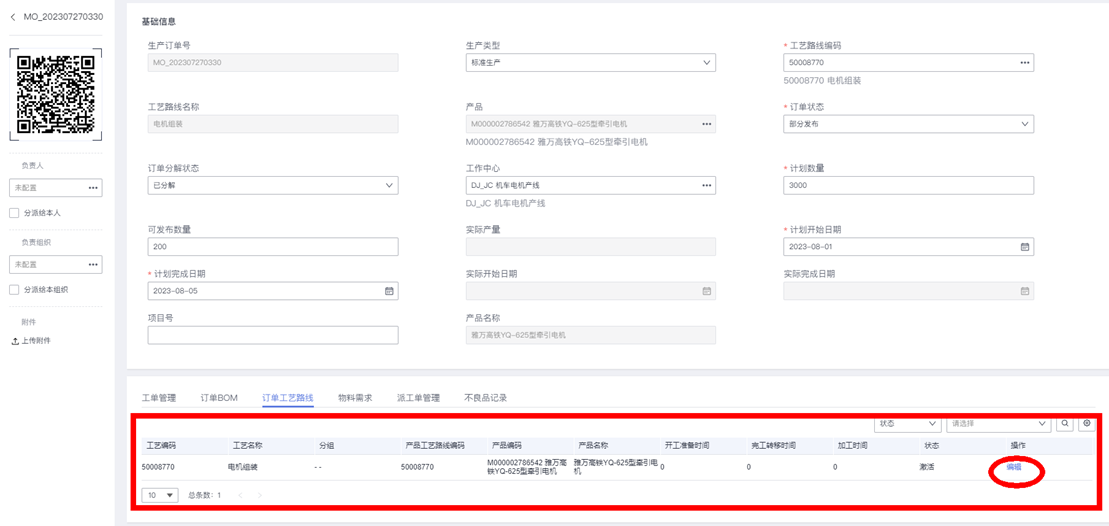Click the 加工时间 column header

(x=852, y=446)
